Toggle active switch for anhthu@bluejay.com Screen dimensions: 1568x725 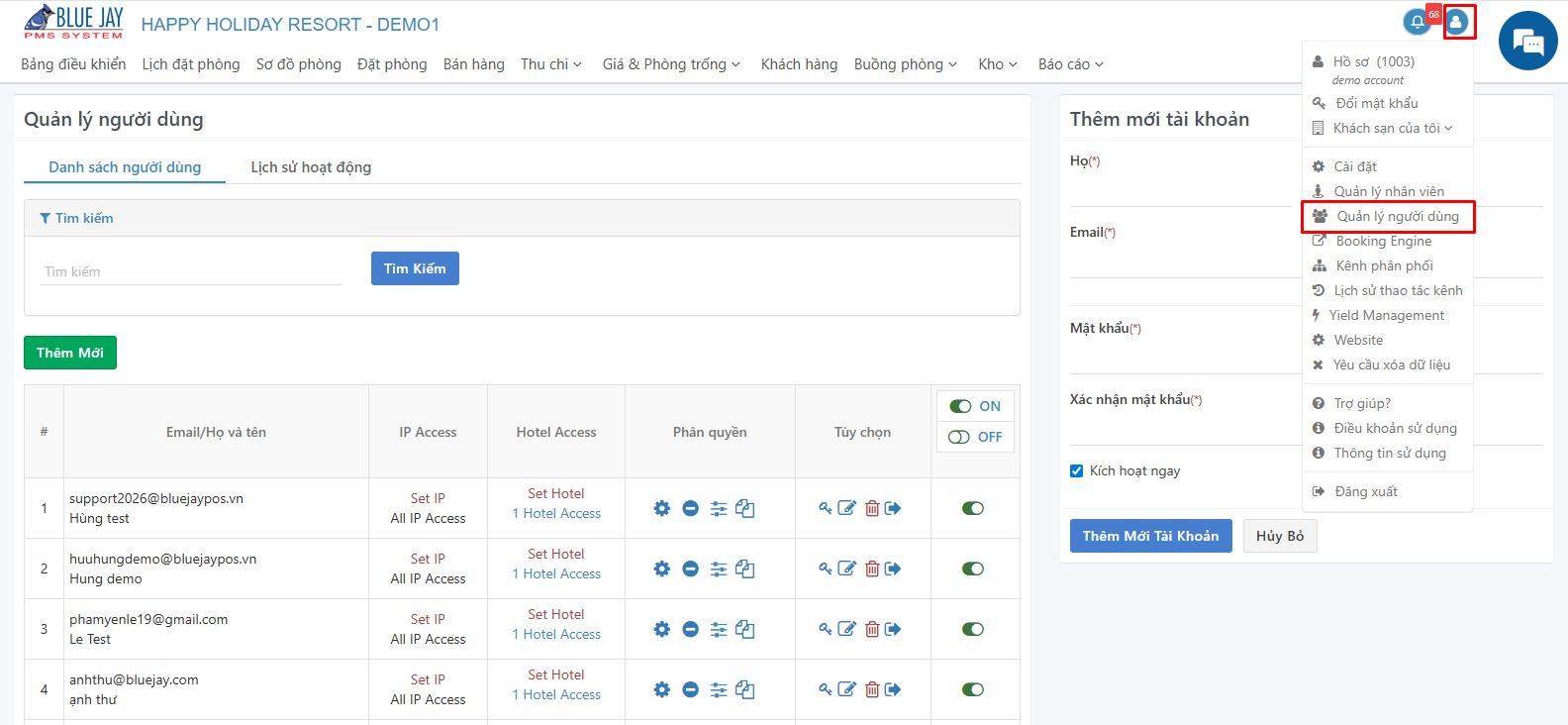pyautogui.click(x=973, y=689)
